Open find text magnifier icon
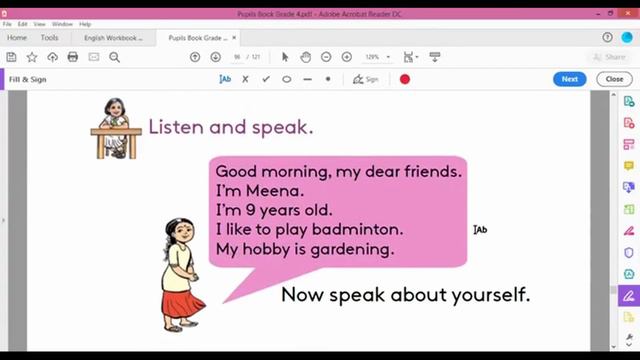This screenshot has width=640, height=360. click(115, 57)
